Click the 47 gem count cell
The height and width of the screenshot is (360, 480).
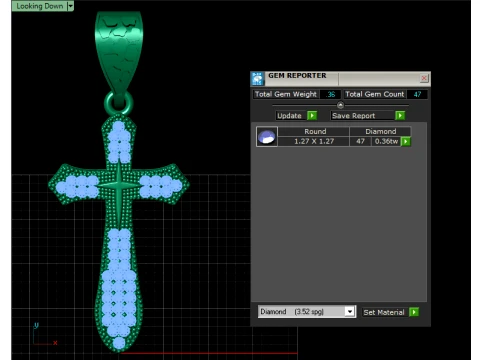click(360, 141)
